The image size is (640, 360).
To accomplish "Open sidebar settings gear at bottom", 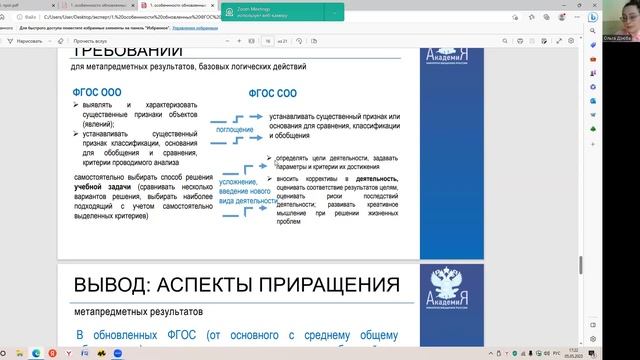I will [x=593, y=339].
